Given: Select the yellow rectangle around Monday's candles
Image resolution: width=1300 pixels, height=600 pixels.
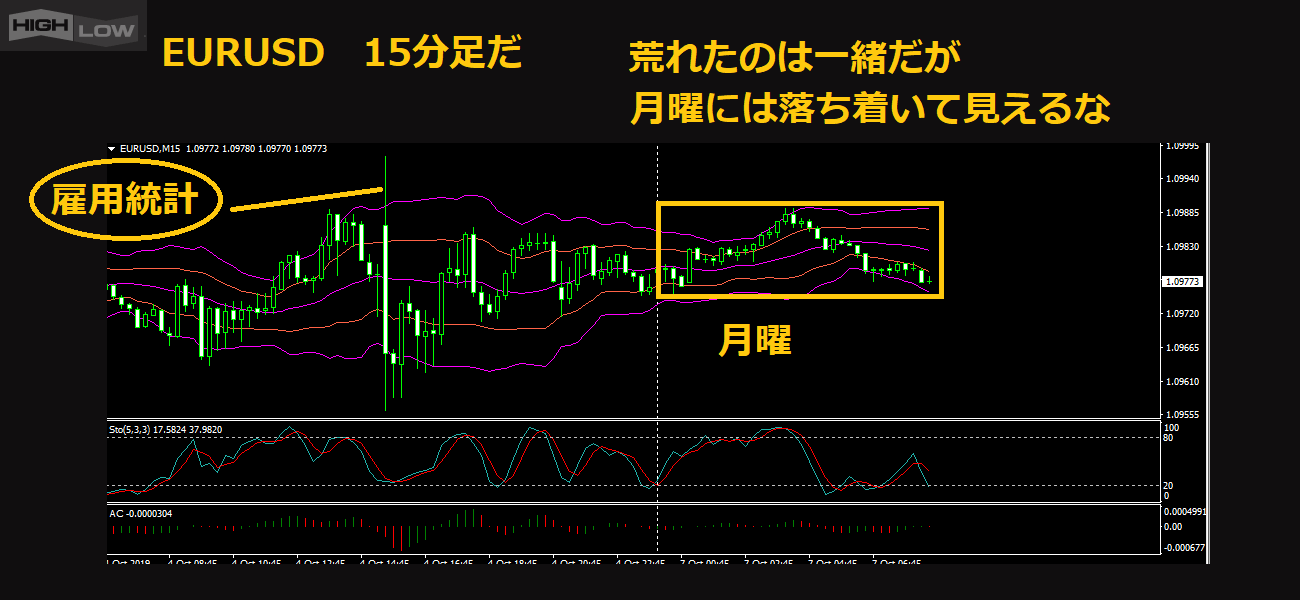Looking at the screenshot, I should click(799, 205).
